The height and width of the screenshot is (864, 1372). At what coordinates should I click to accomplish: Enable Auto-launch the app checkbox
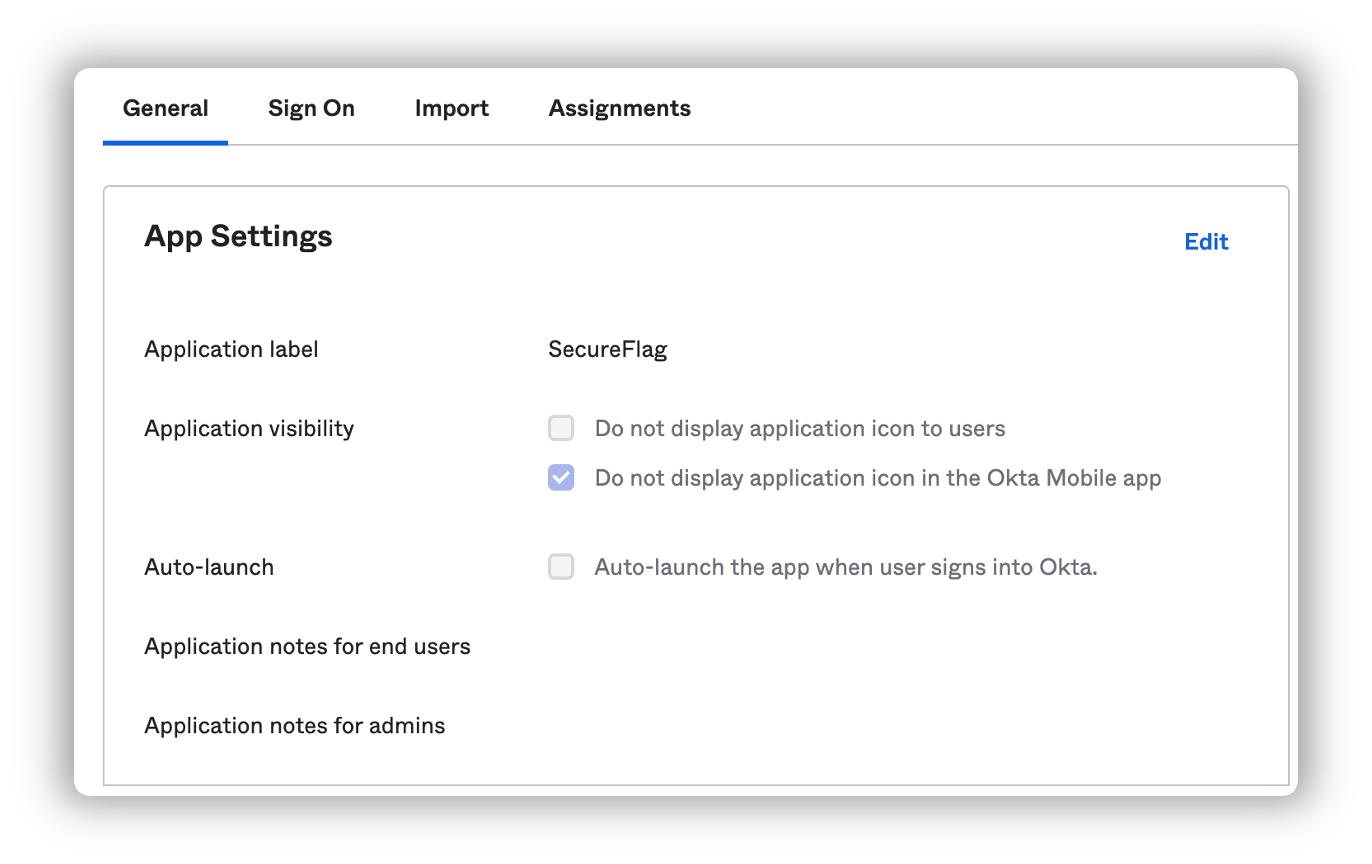point(561,567)
